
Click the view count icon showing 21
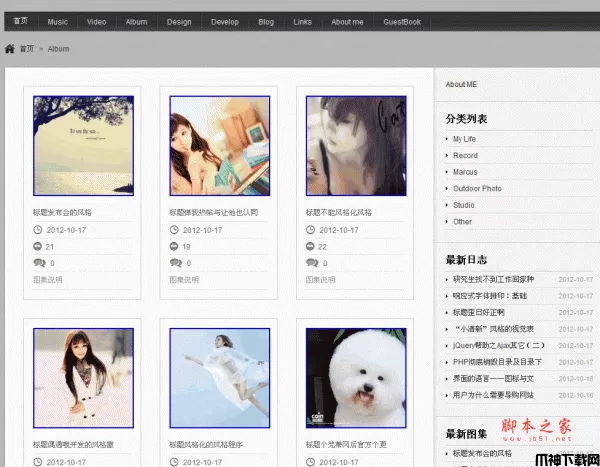[38, 246]
